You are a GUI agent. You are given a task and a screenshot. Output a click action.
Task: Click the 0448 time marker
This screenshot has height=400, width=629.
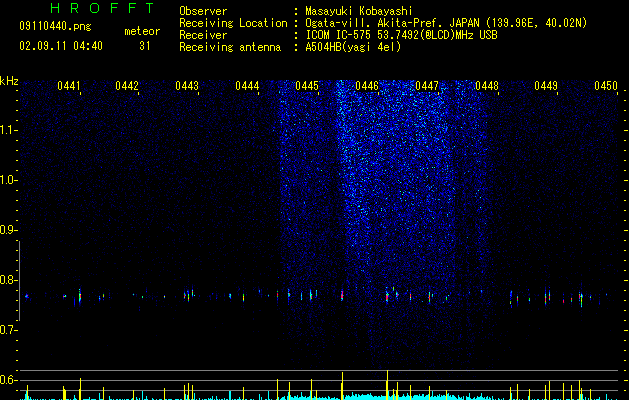point(487,86)
